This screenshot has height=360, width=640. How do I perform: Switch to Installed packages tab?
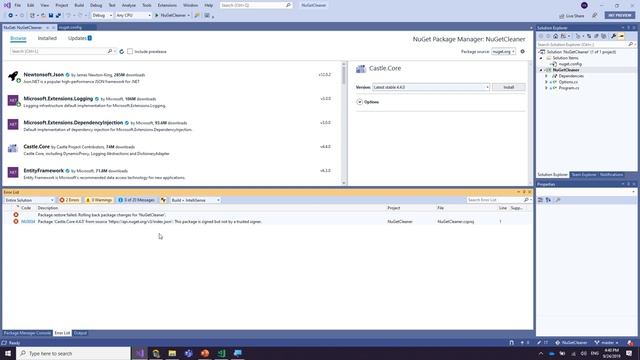(47, 38)
